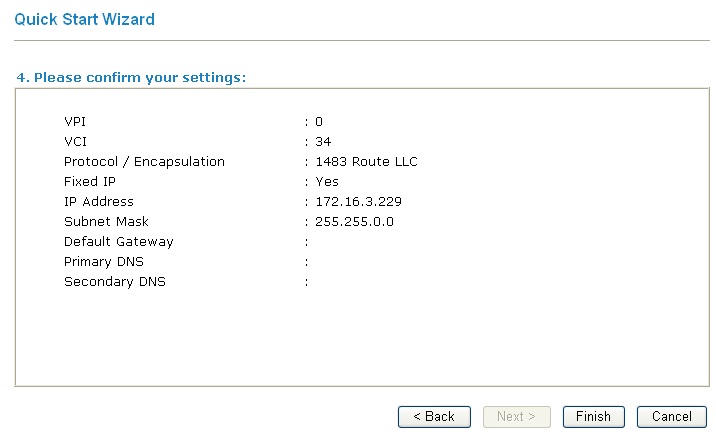Click the 'Please confirm your settings' heading

coord(131,77)
